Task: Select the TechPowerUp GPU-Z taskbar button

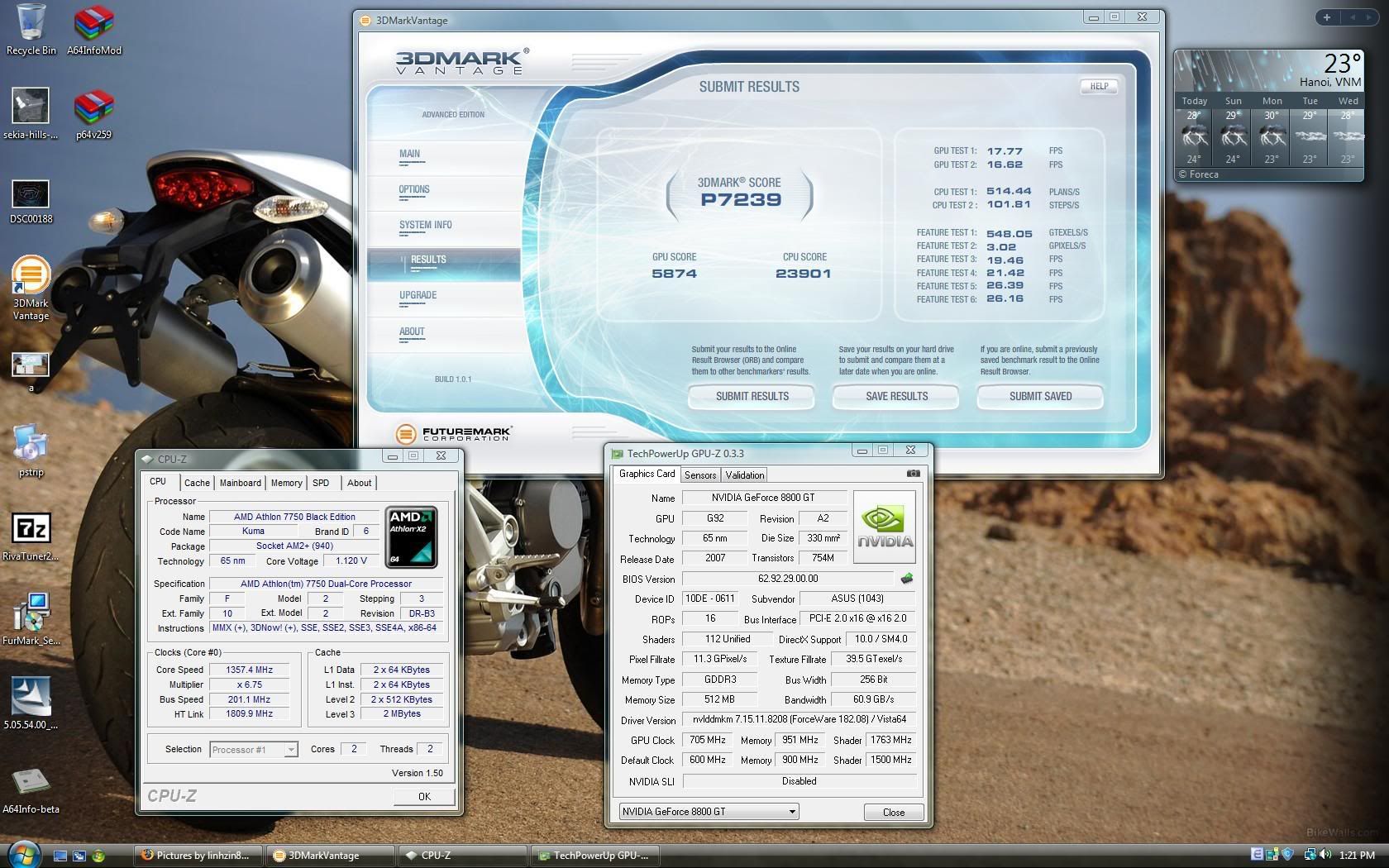Action: 596,856
